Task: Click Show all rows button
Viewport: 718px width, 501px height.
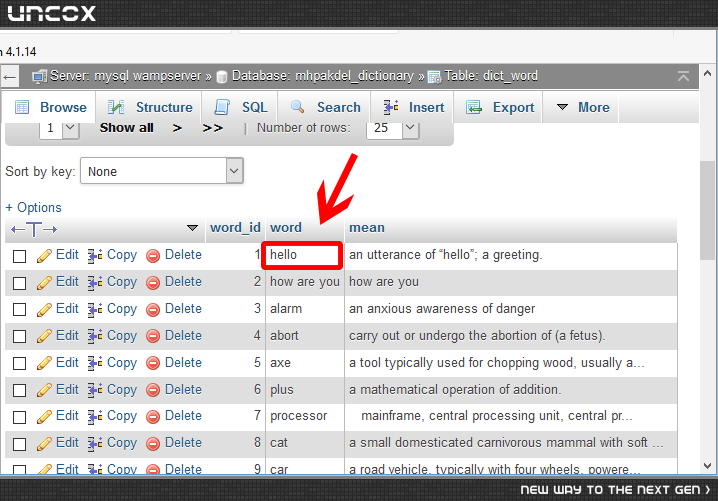Action: [x=127, y=128]
